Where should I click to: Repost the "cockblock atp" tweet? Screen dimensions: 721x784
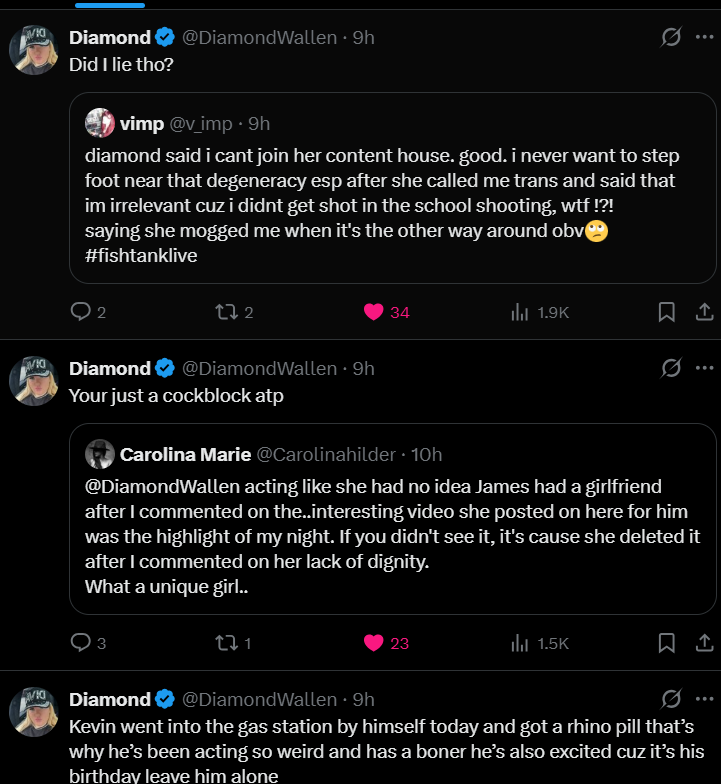[x=233, y=643]
